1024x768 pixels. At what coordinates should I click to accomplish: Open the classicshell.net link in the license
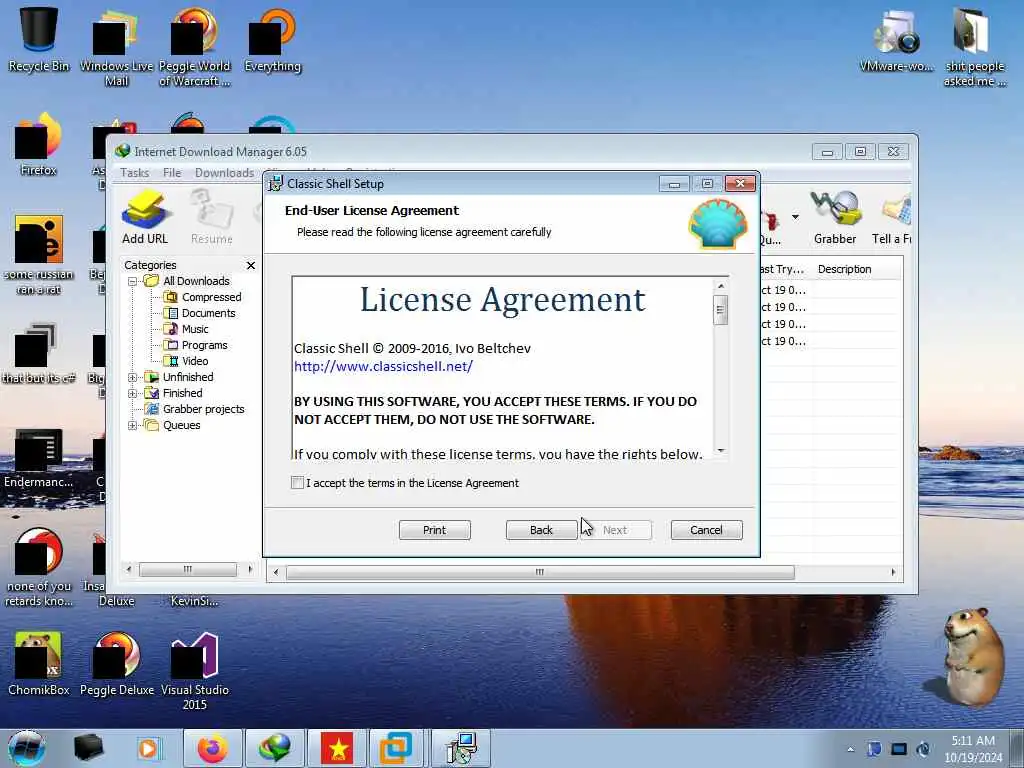383,366
